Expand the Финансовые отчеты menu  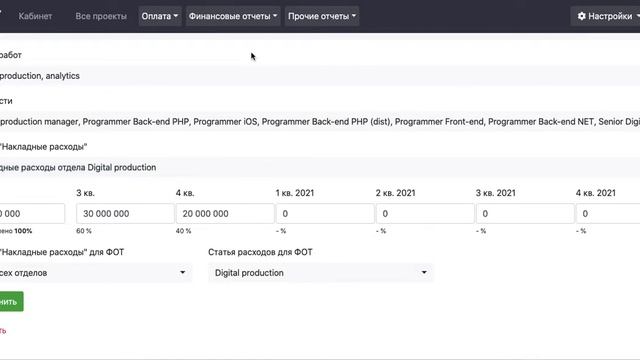233,16
